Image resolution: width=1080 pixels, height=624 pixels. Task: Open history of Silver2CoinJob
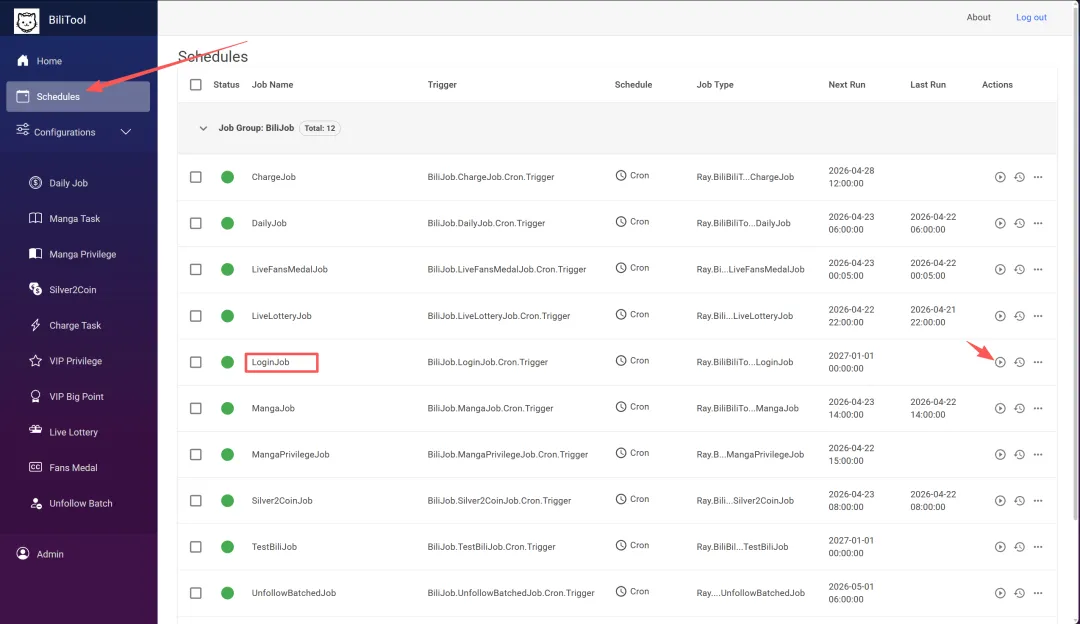[1019, 501]
